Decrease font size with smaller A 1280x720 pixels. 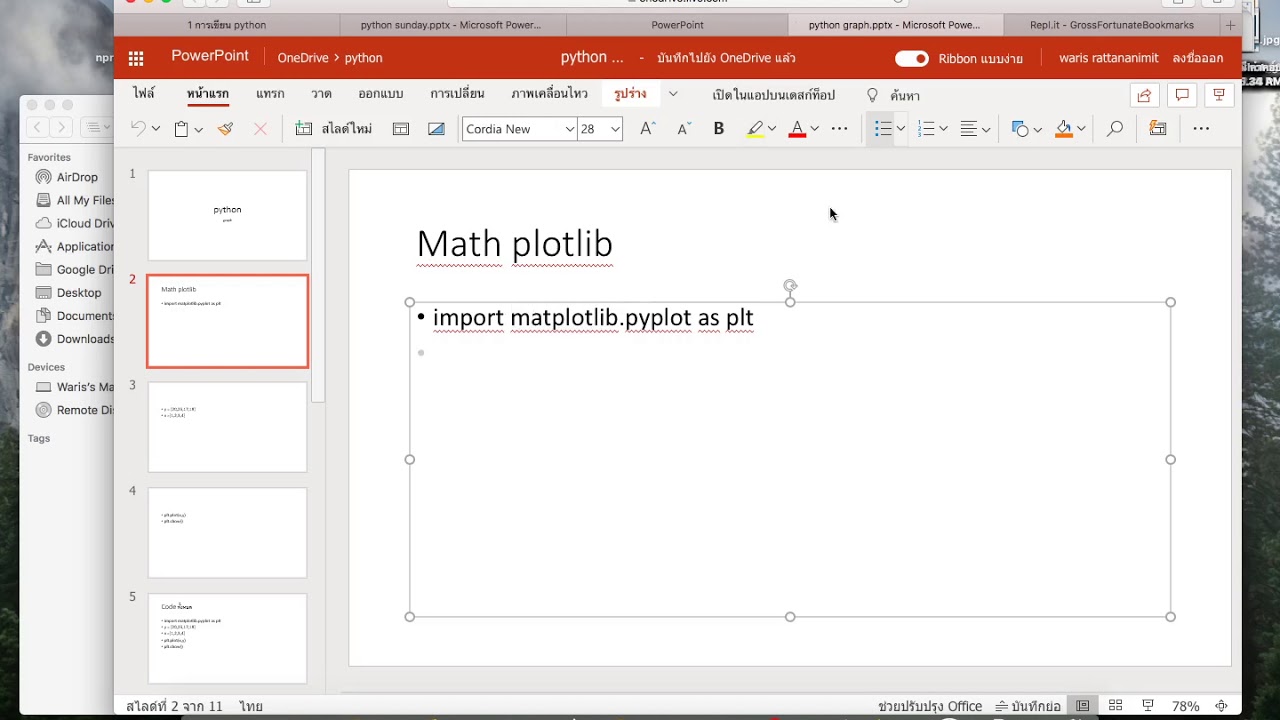[x=684, y=129]
